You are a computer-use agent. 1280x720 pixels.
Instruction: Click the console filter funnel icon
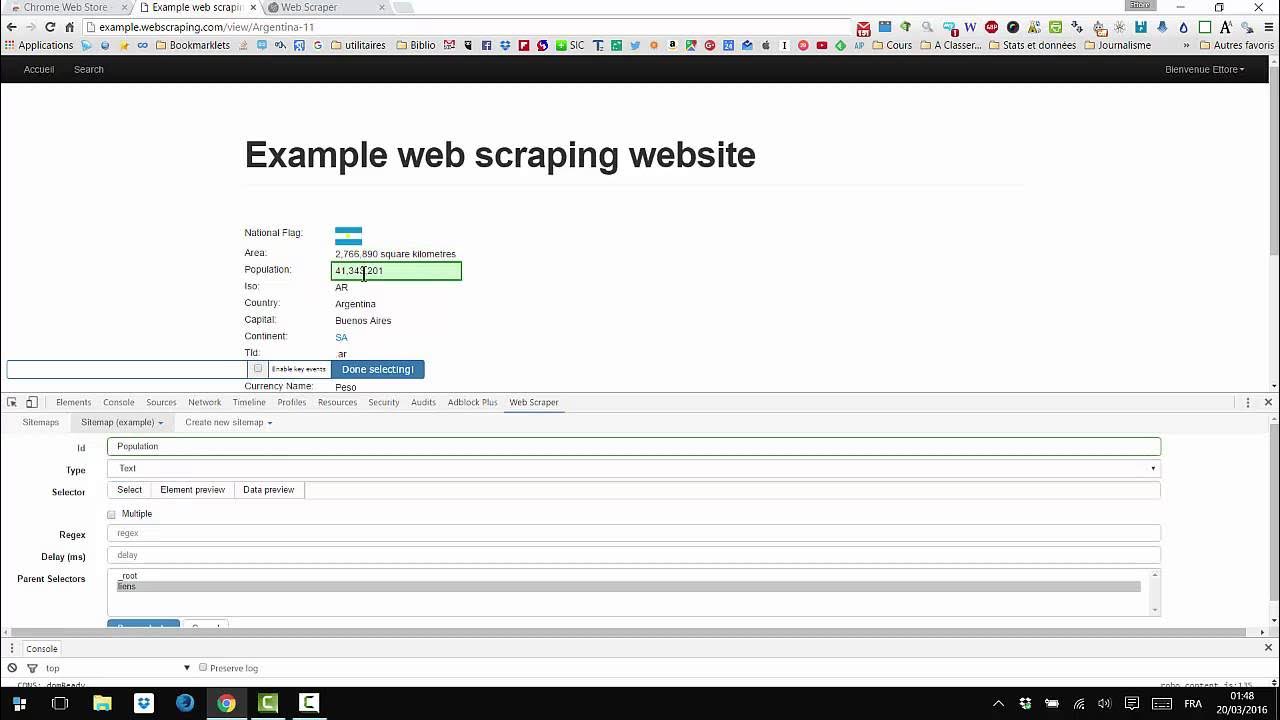pyautogui.click(x=32, y=668)
